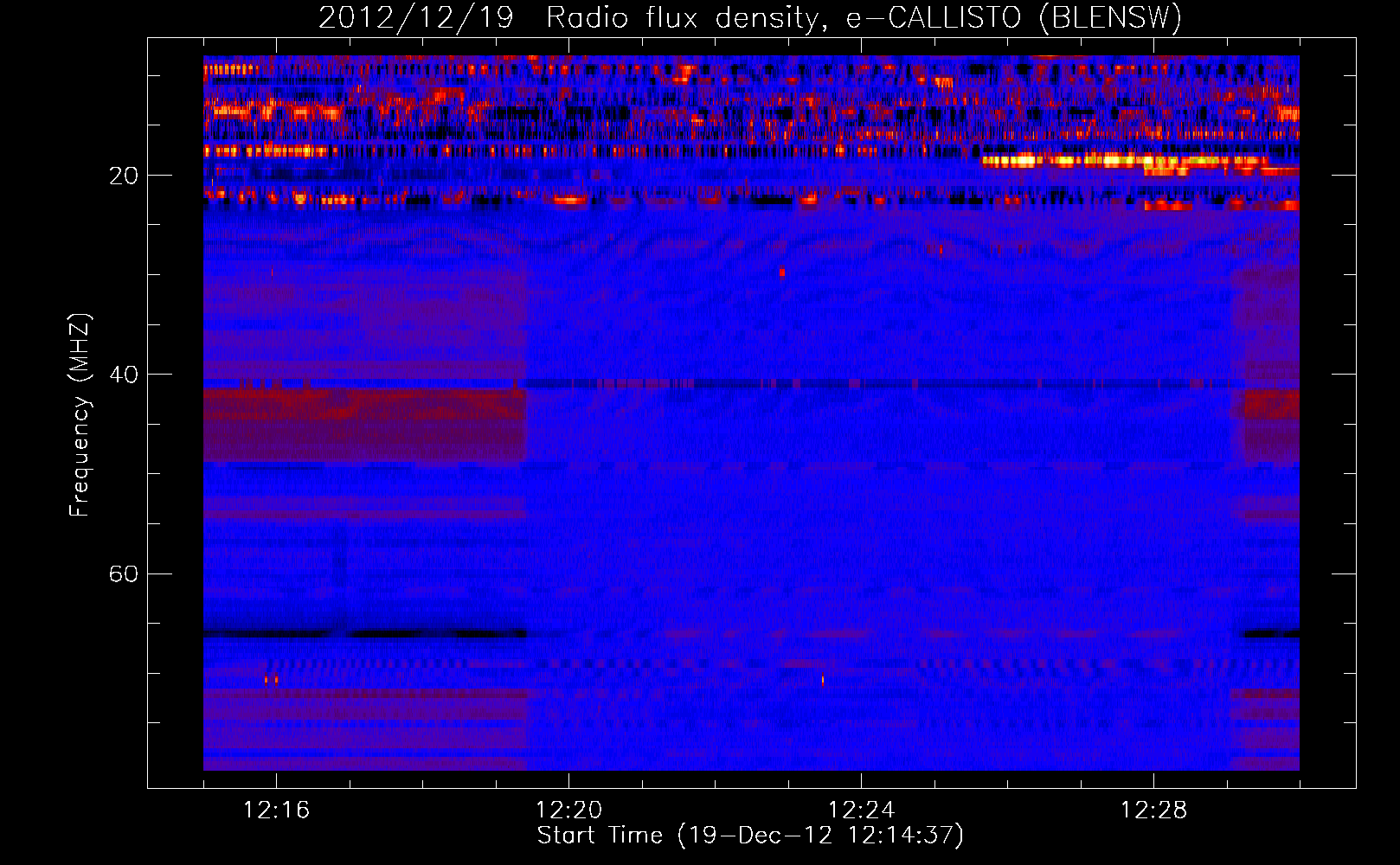Click the 12:20 time tick label

coord(568,811)
